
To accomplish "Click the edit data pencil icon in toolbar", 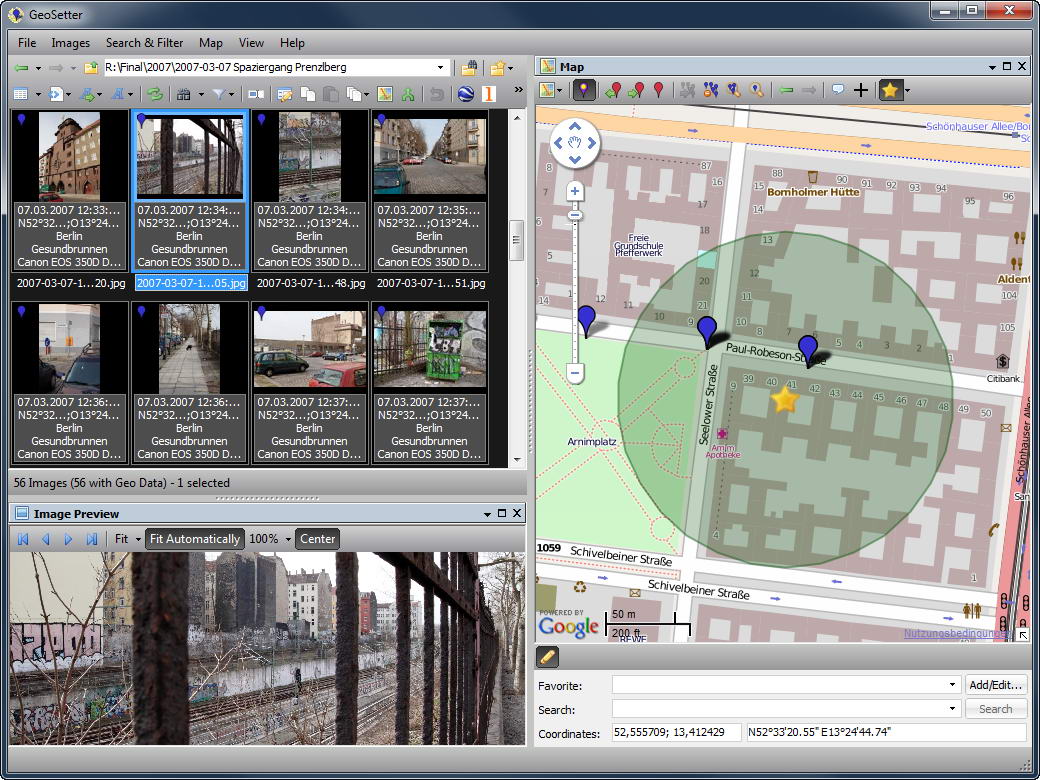I will tap(285, 94).
